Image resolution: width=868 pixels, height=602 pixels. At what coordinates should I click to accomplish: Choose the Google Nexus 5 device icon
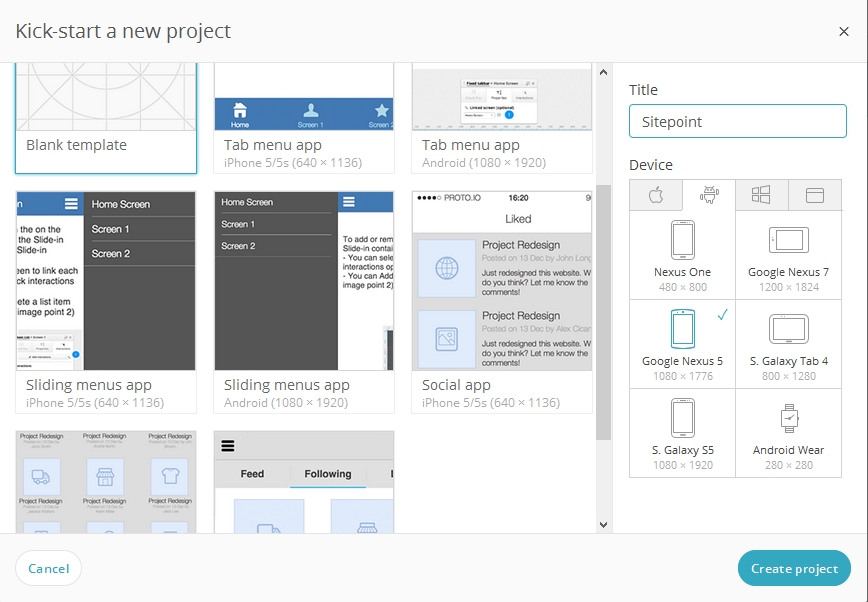click(x=682, y=328)
